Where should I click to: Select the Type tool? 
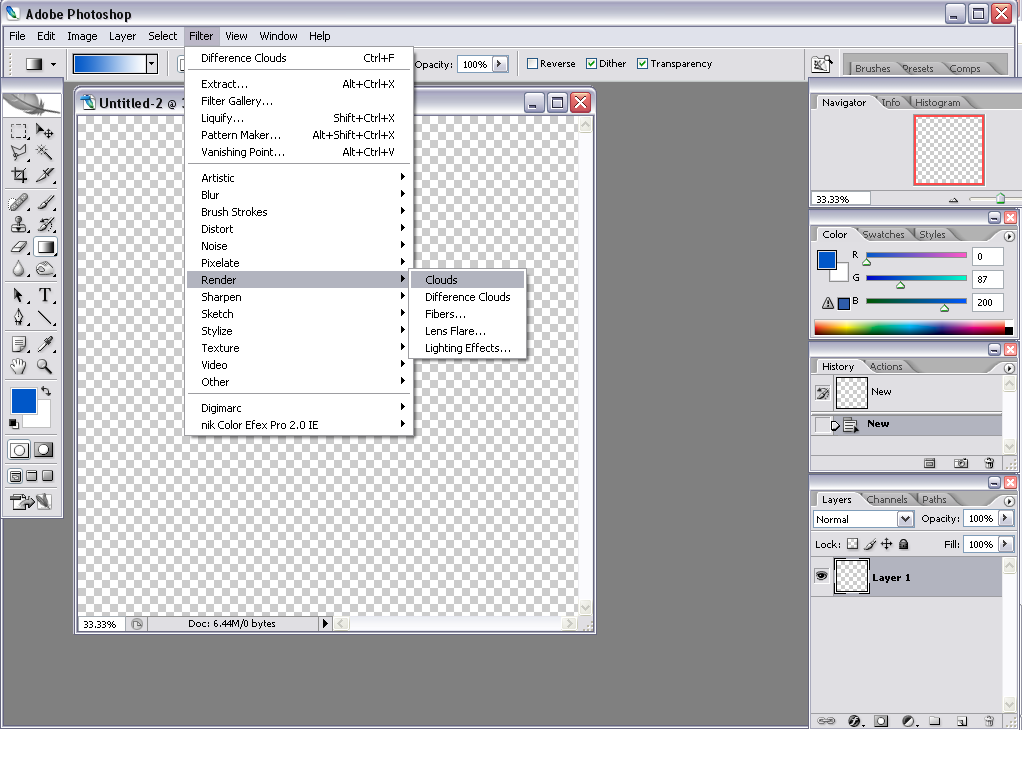coord(44,295)
